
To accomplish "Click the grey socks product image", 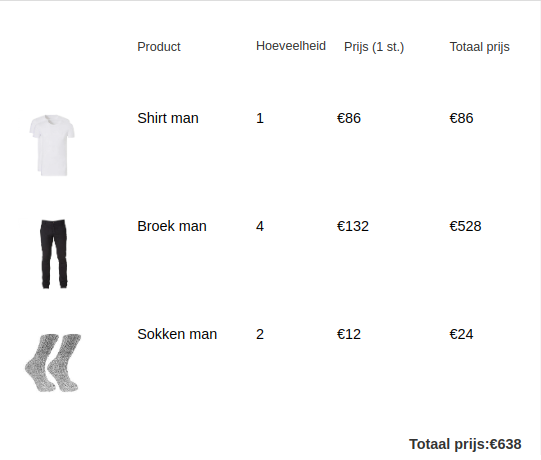I will point(53,363).
